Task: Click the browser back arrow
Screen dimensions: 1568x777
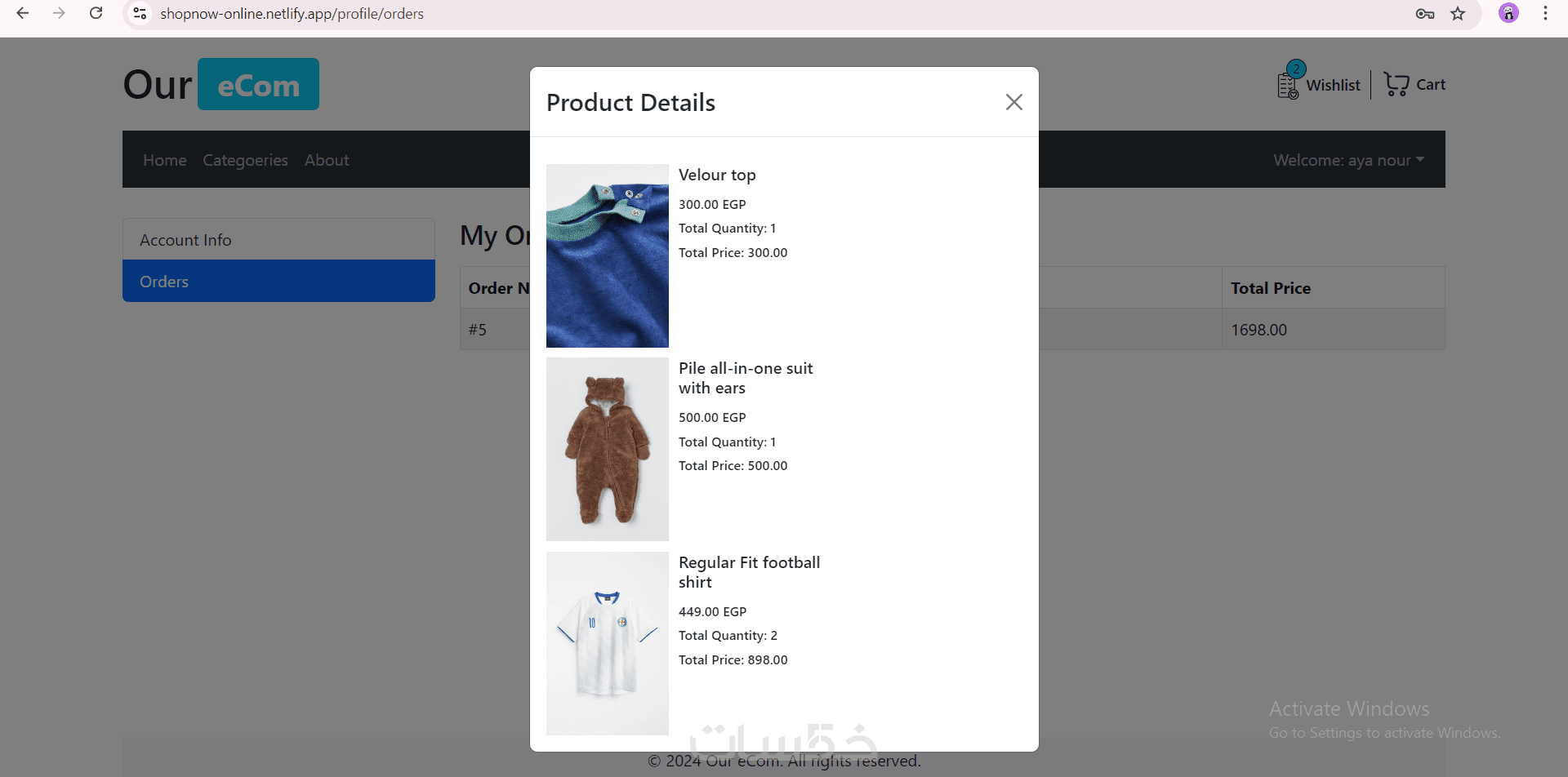Action: [23, 14]
